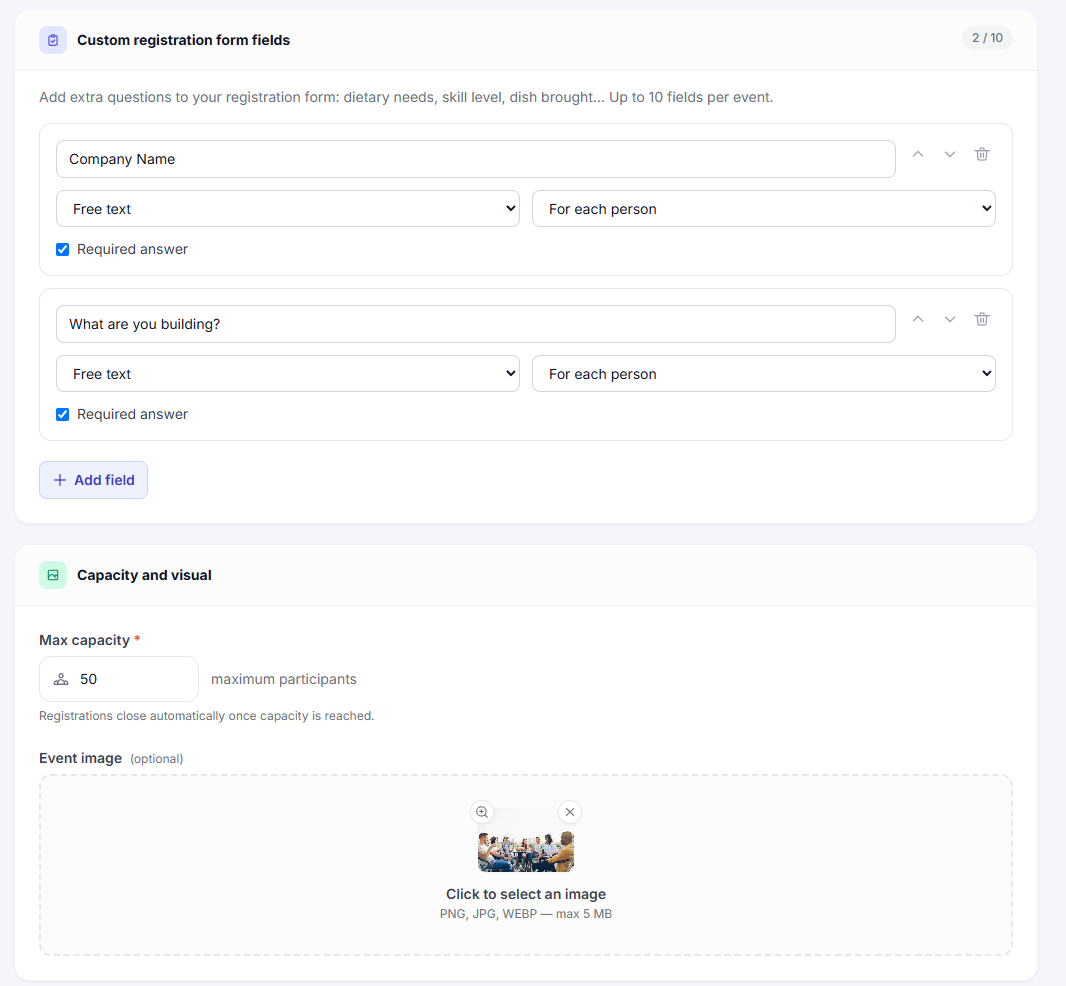
Task: Click the Max capacity input showing 50
Action: pos(119,679)
